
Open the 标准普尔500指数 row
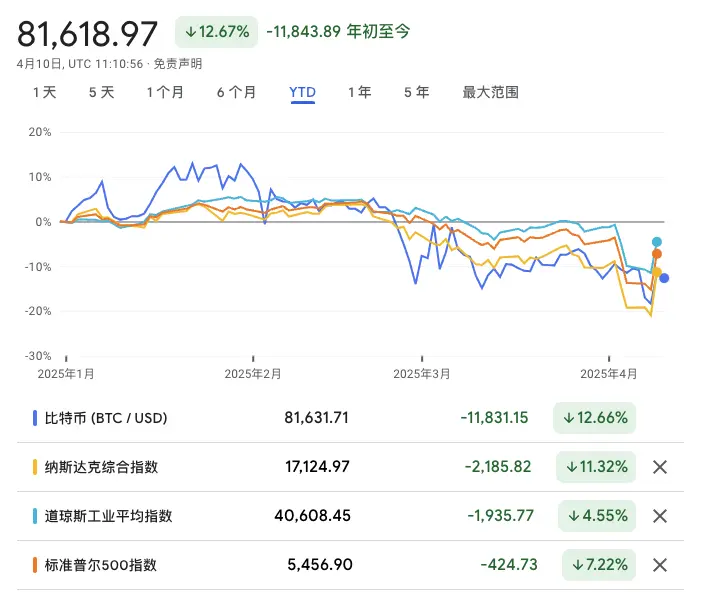tap(350, 565)
